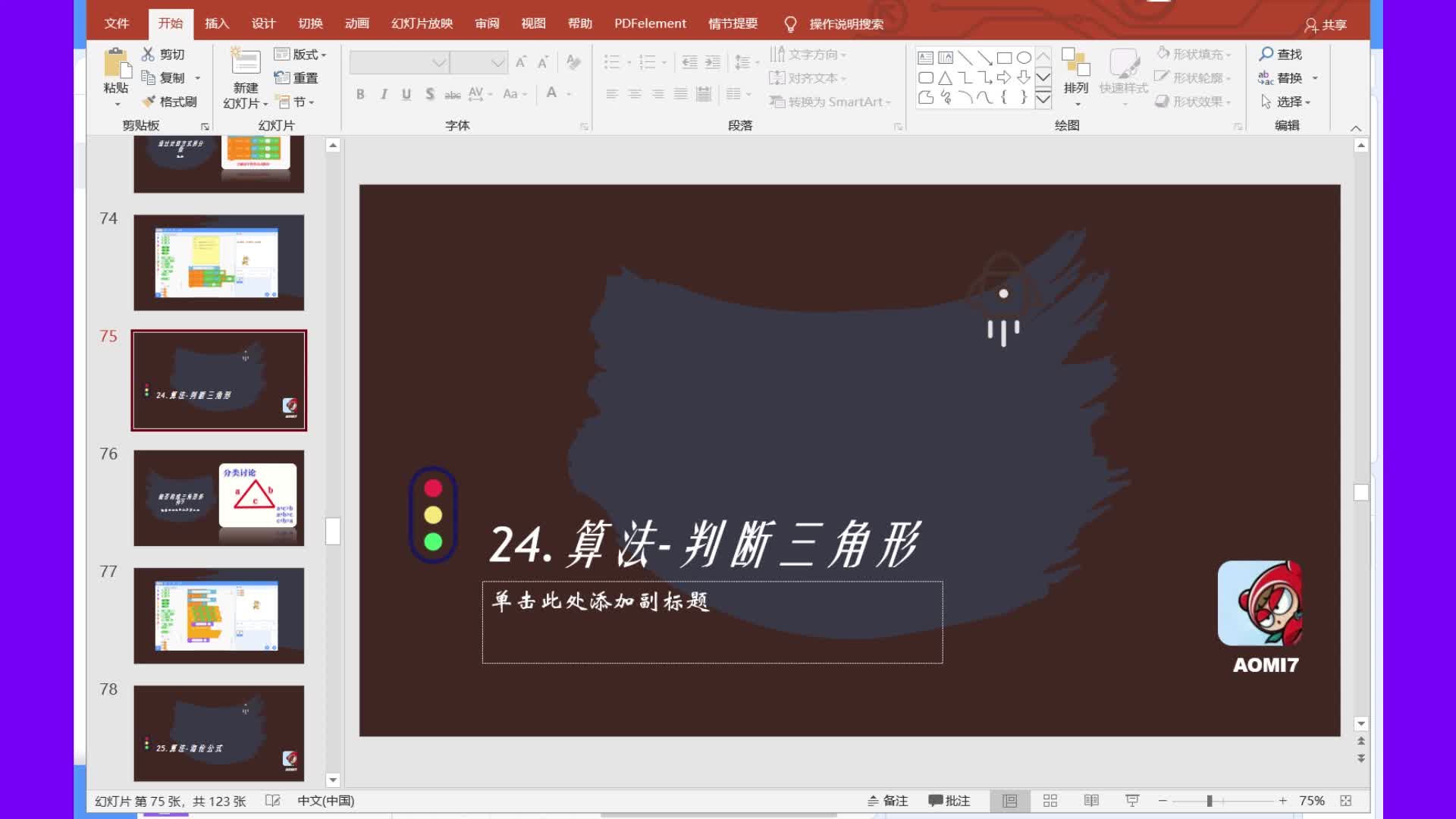
Task: Click the lightbulb Tell Me search icon
Action: pyautogui.click(x=790, y=24)
